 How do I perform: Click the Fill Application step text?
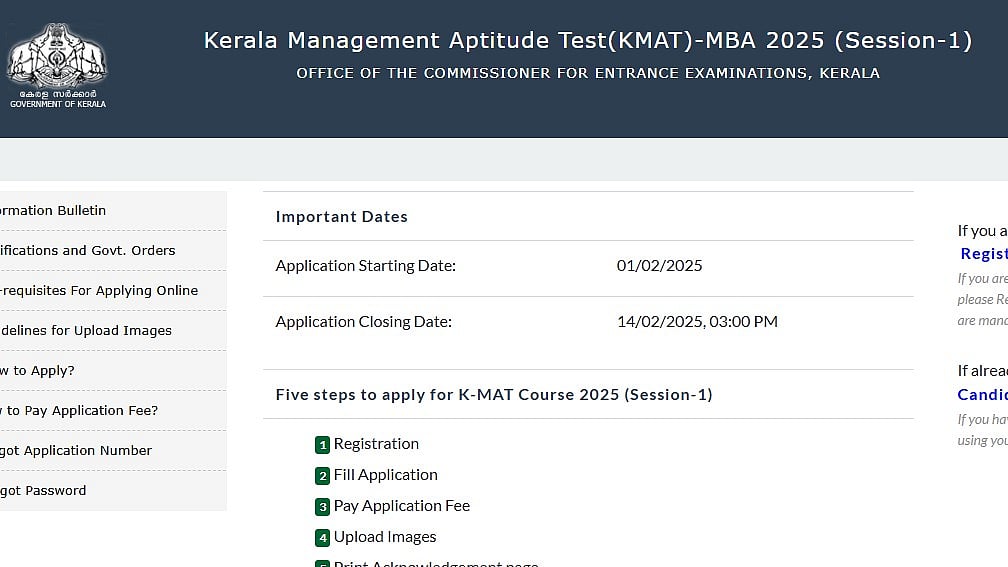click(x=385, y=475)
